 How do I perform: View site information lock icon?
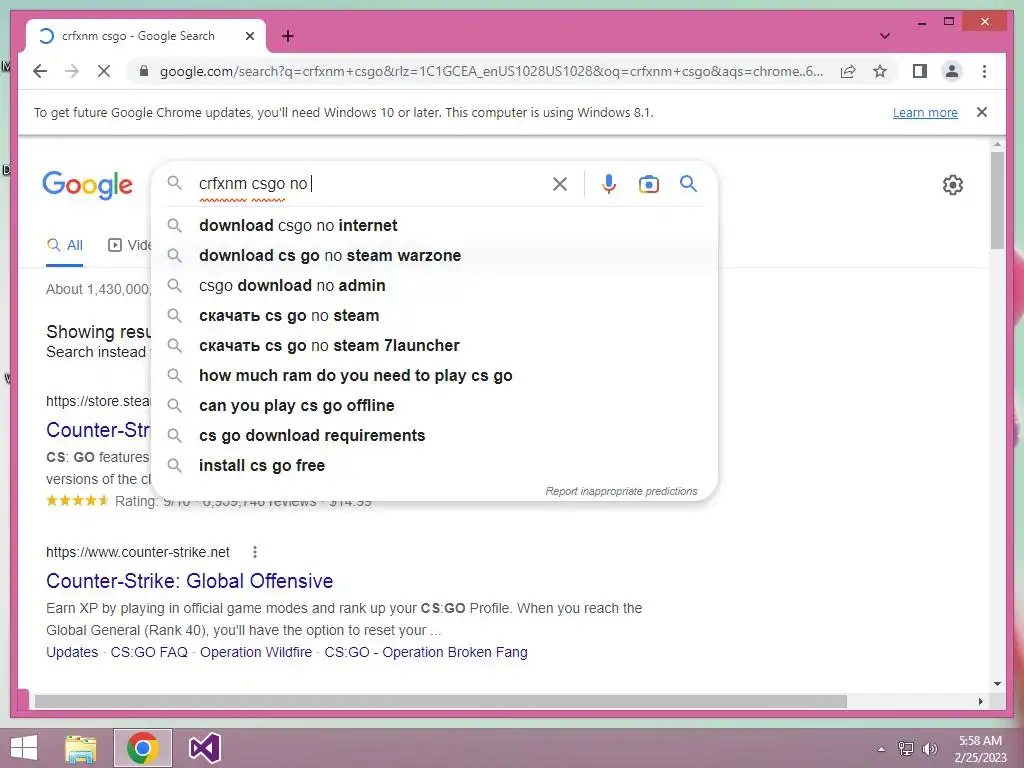click(x=144, y=71)
